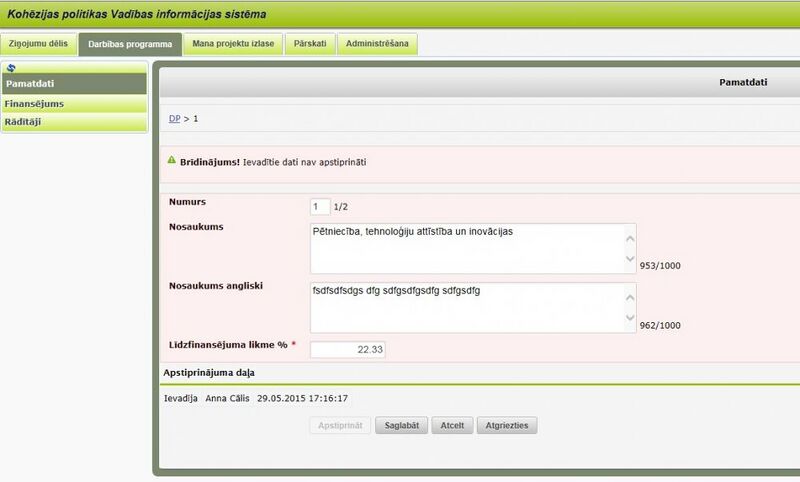Open Finansējums section in sidebar

point(74,103)
